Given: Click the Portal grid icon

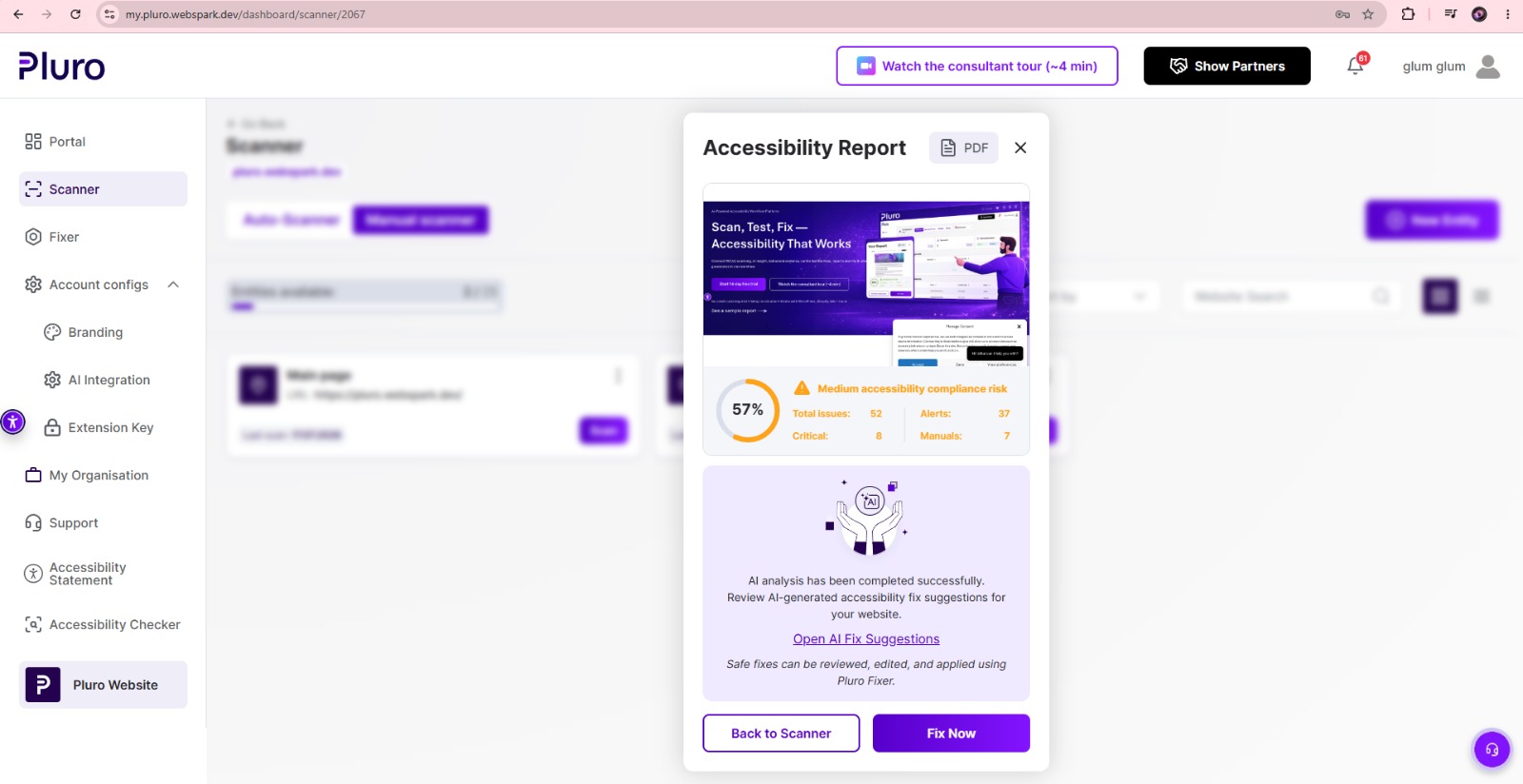Looking at the screenshot, I should 33,142.
